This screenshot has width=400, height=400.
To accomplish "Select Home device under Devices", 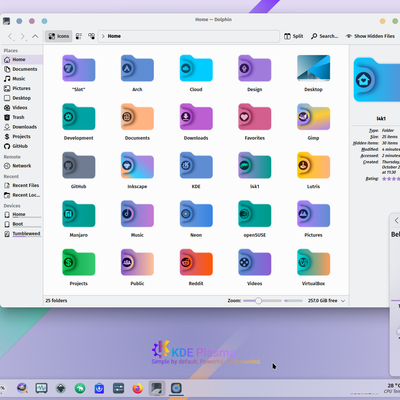I will (22, 214).
